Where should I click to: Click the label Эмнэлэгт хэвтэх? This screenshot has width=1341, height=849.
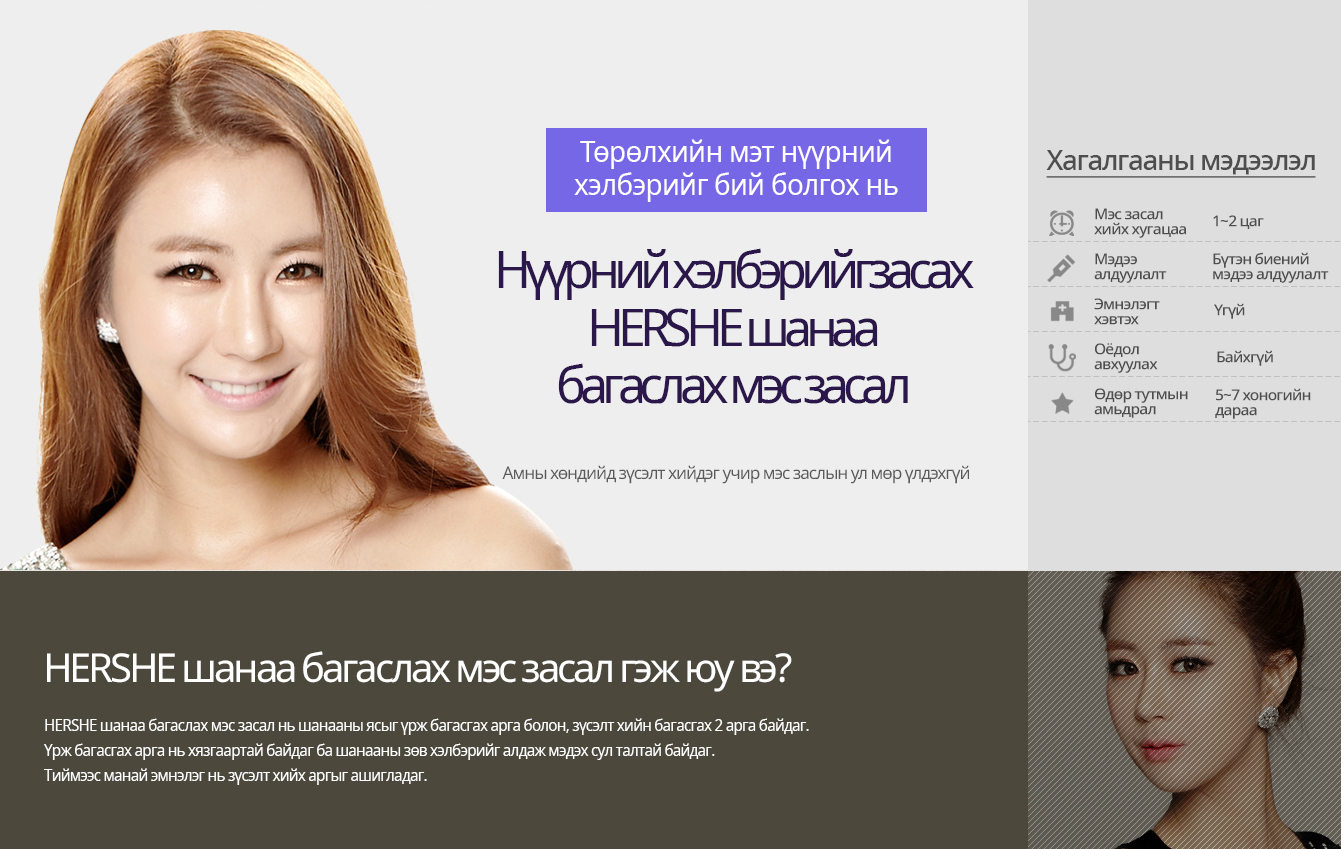pos(1127,312)
